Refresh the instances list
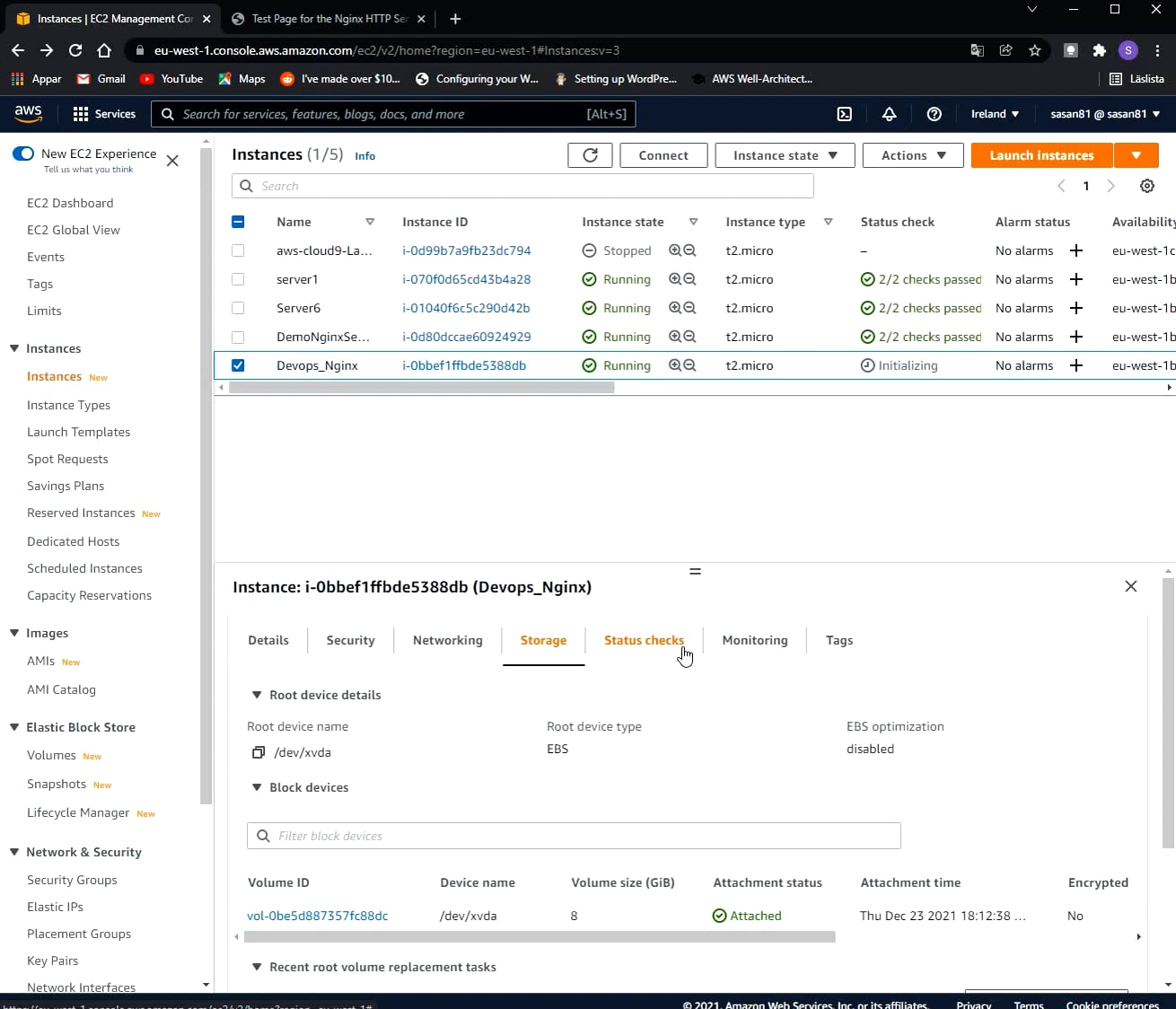 point(590,155)
